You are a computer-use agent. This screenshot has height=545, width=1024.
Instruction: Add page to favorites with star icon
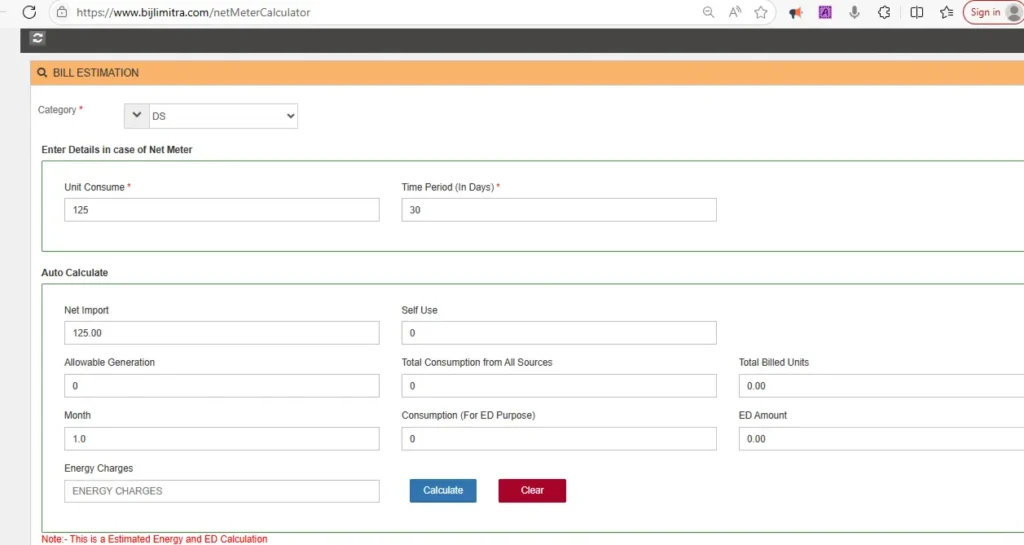click(761, 12)
